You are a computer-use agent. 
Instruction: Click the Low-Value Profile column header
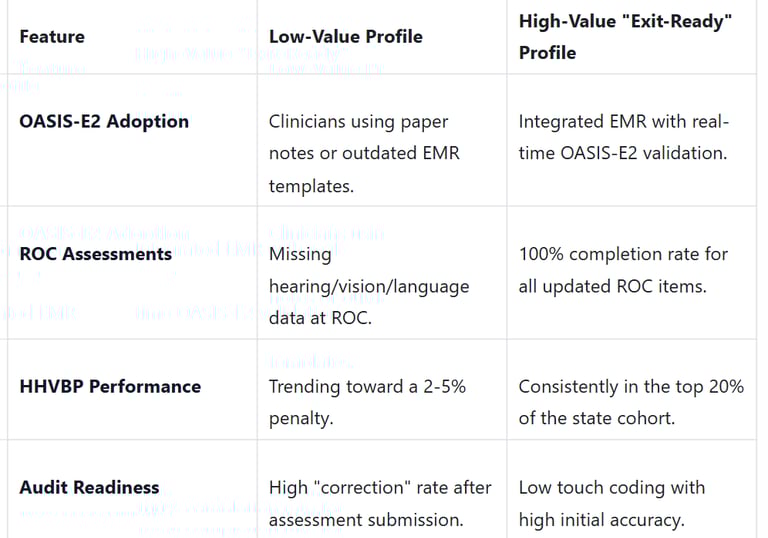(345, 37)
